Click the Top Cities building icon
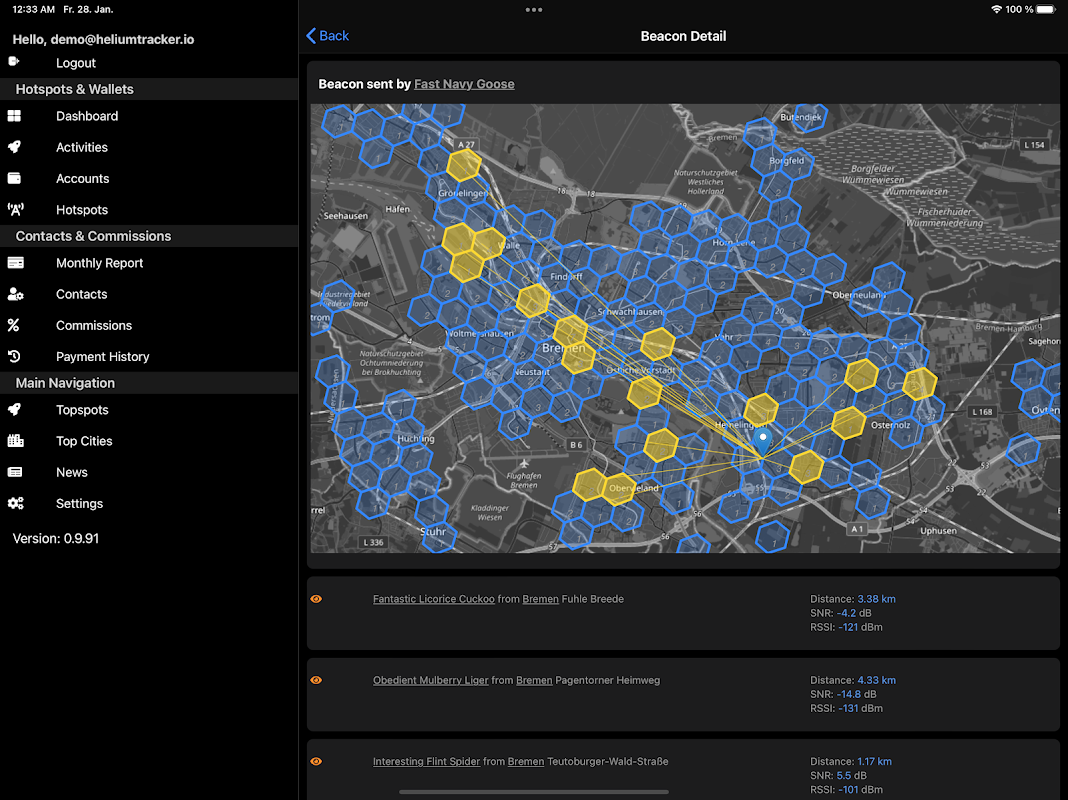 15,441
